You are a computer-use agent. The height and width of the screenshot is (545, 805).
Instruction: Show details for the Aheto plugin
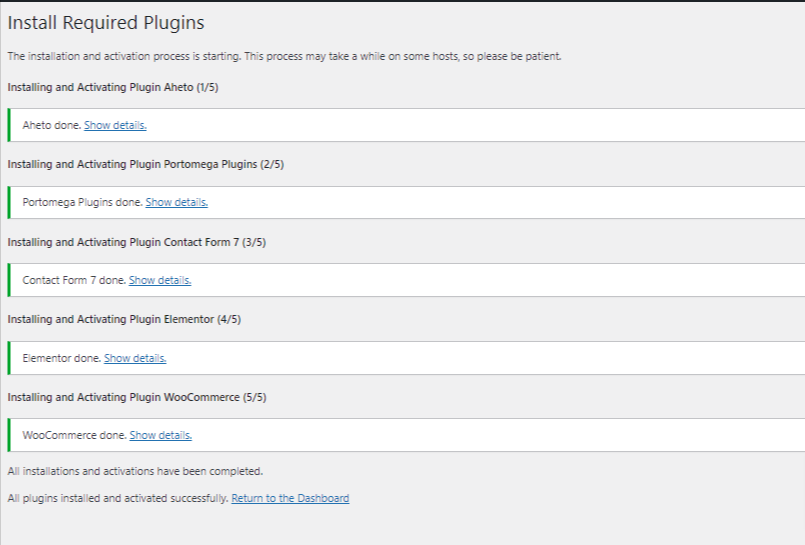115,125
